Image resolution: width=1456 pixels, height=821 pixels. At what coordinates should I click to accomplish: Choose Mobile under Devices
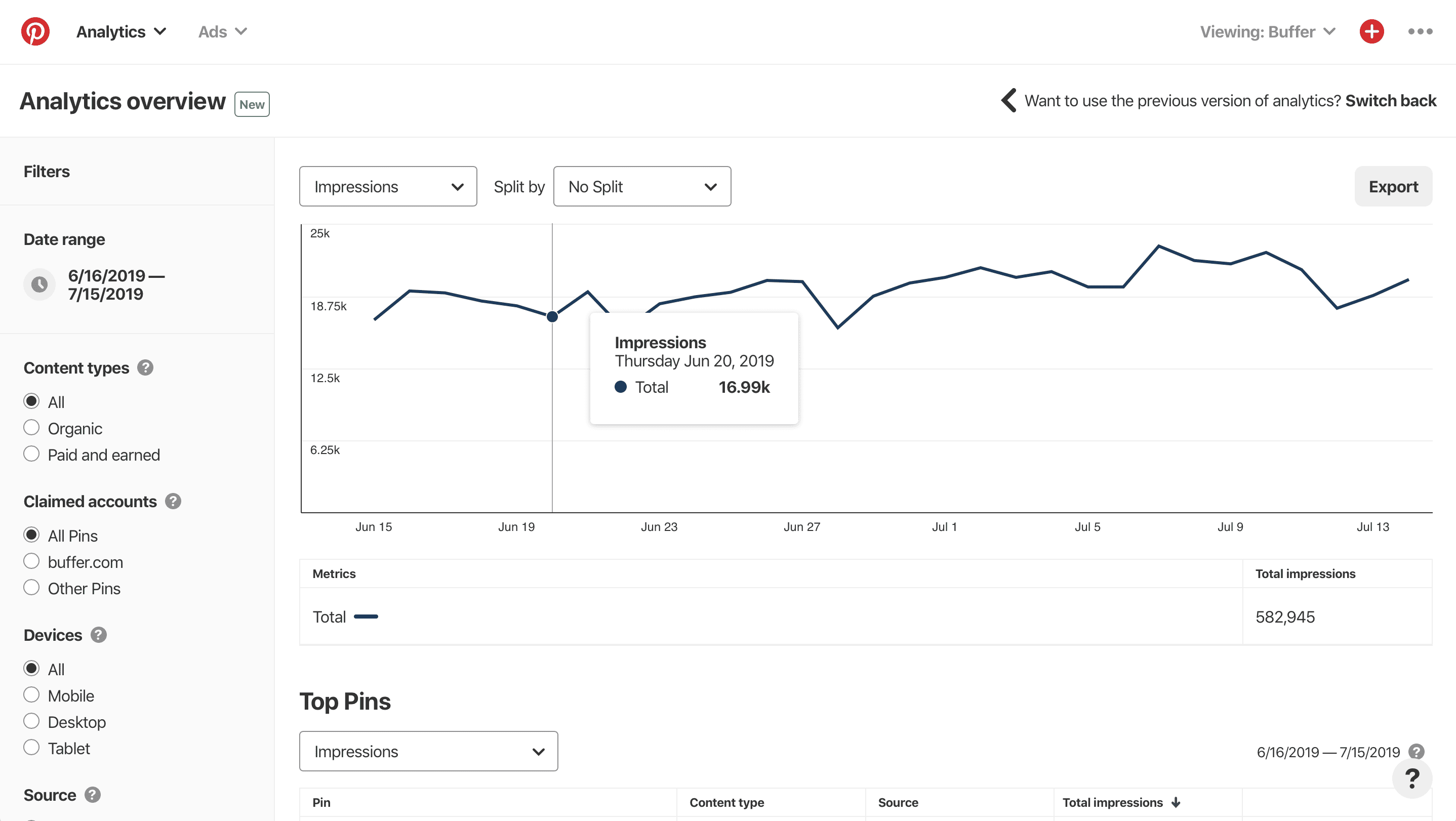[x=32, y=694]
